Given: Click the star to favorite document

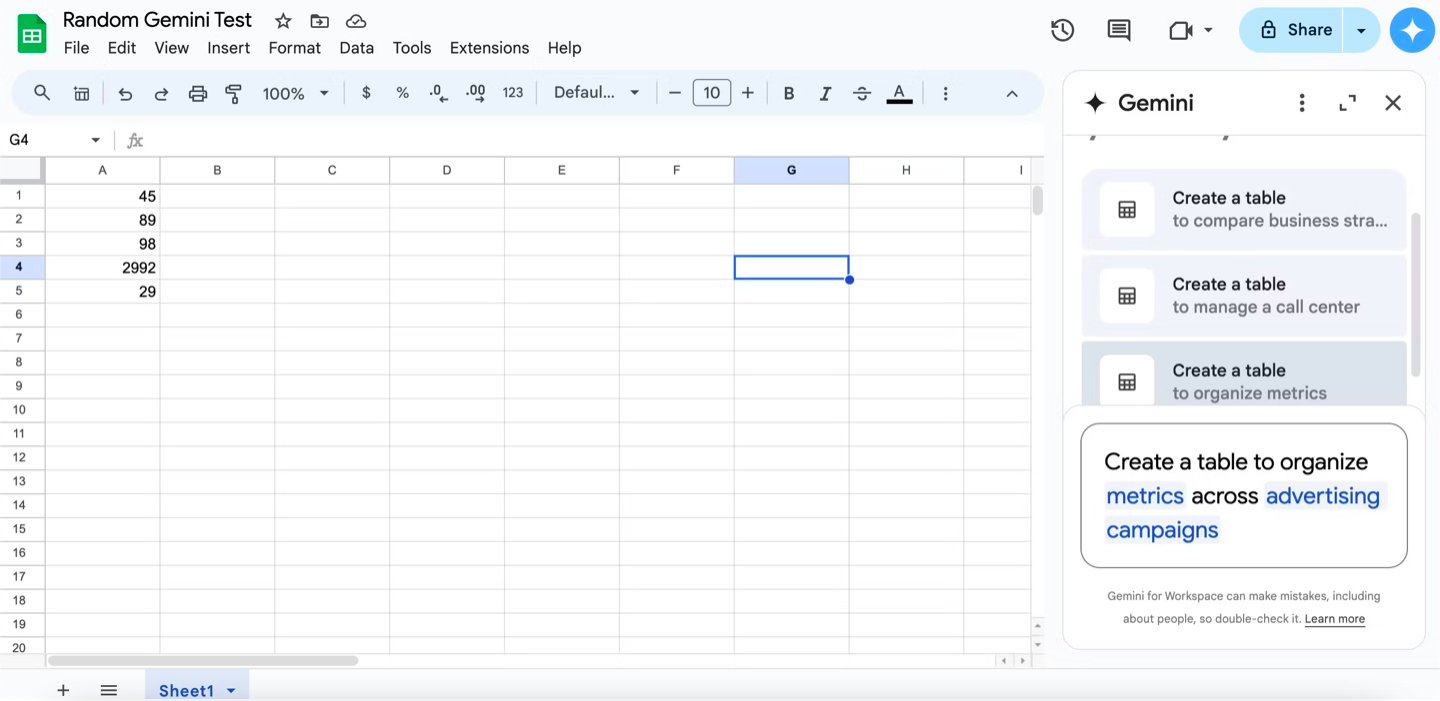Looking at the screenshot, I should (x=283, y=21).
